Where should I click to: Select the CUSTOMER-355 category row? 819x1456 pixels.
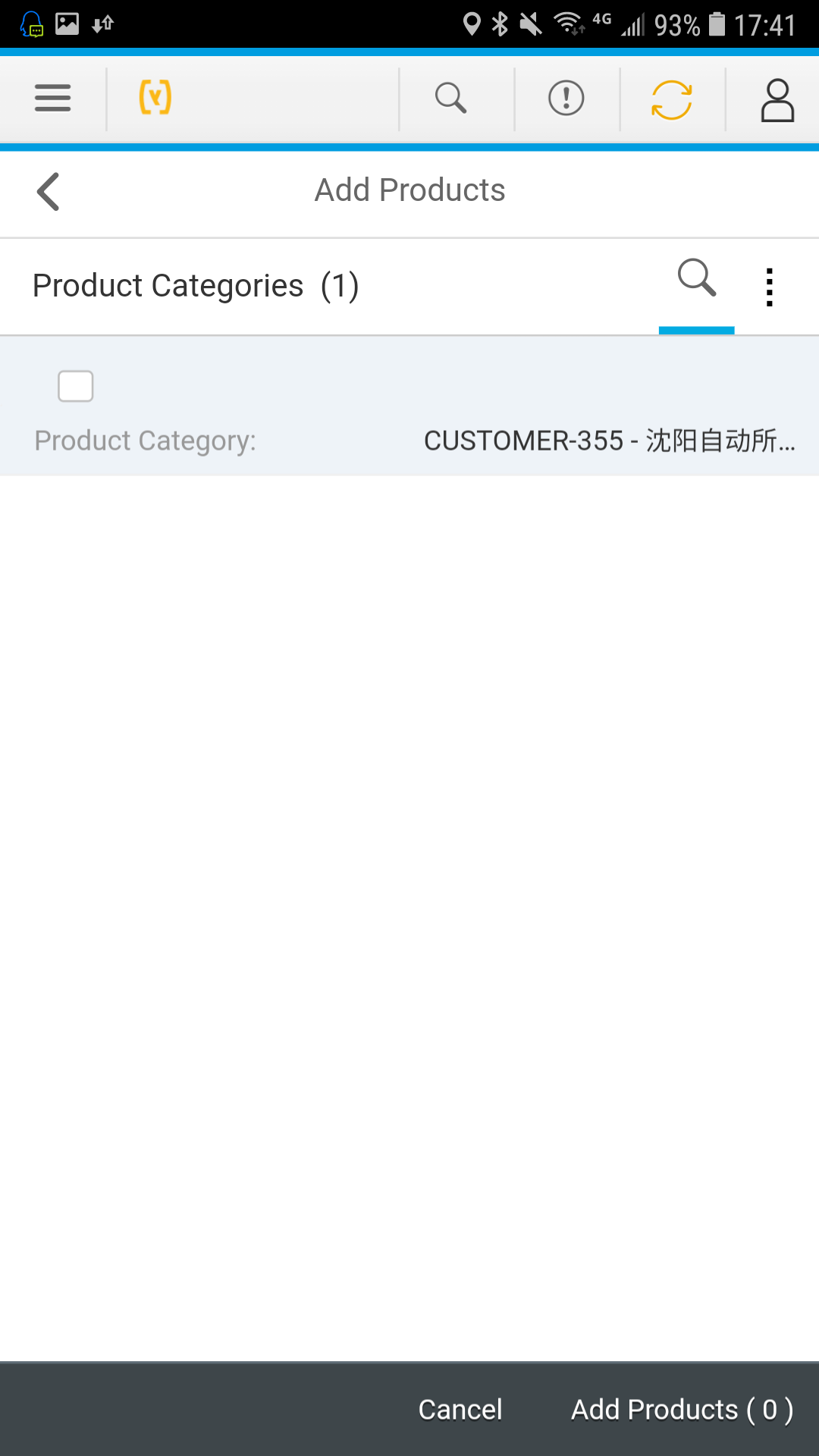[x=409, y=406]
